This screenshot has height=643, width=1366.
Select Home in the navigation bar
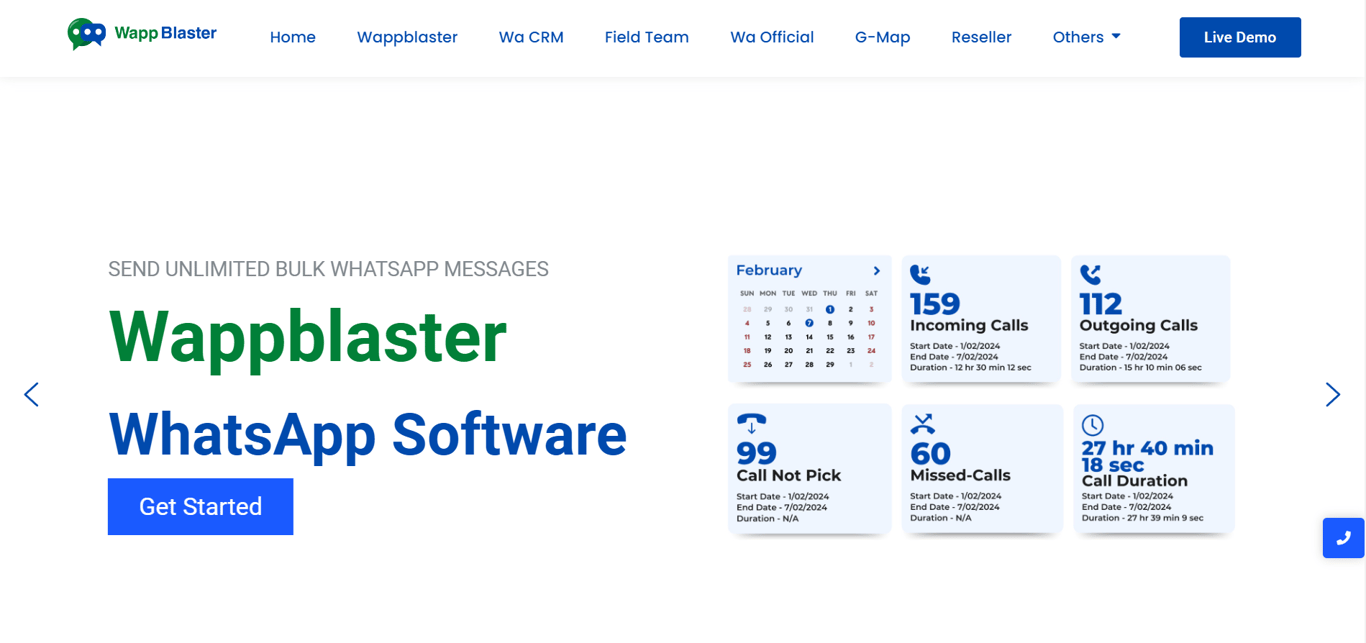coord(292,37)
